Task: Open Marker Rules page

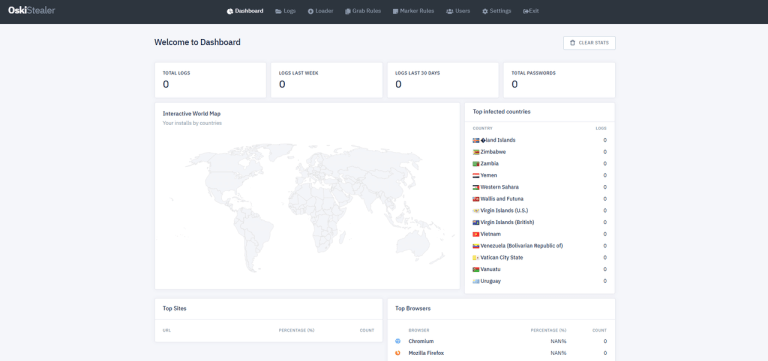Action: (x=413, y=11)
